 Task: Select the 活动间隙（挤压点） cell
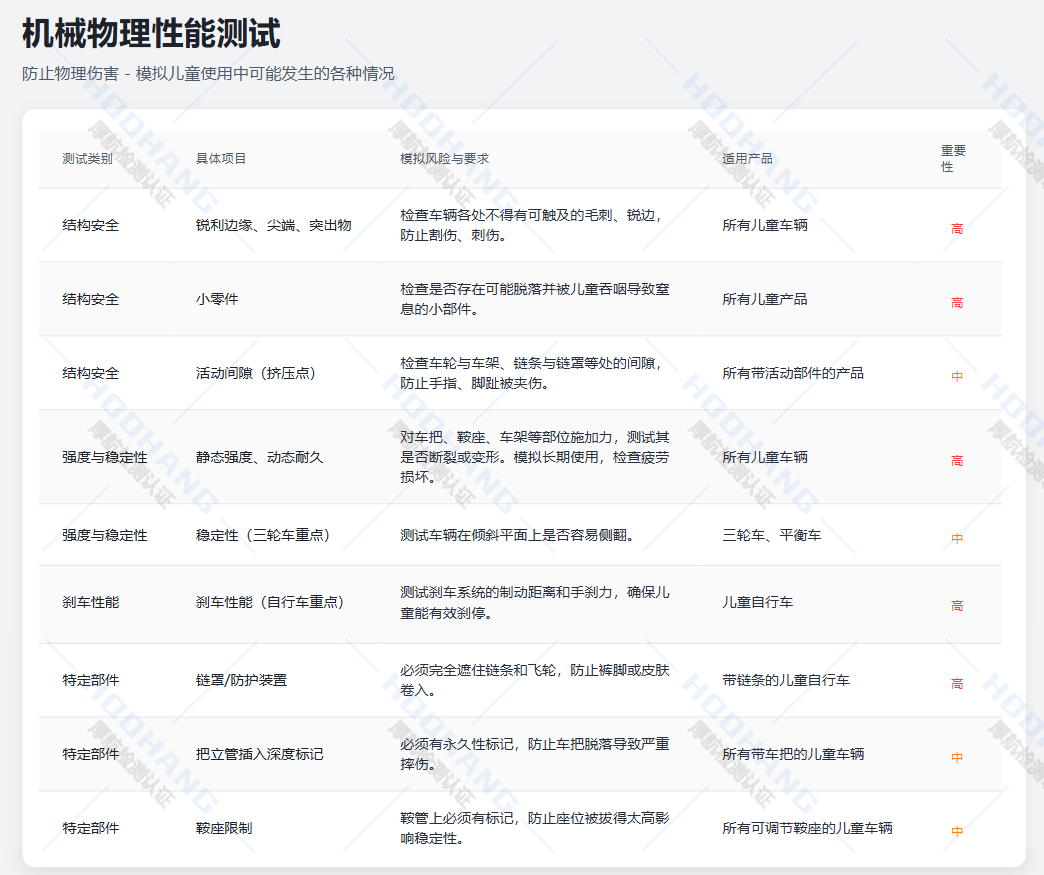pyautogui.click(x=256, y=373)
